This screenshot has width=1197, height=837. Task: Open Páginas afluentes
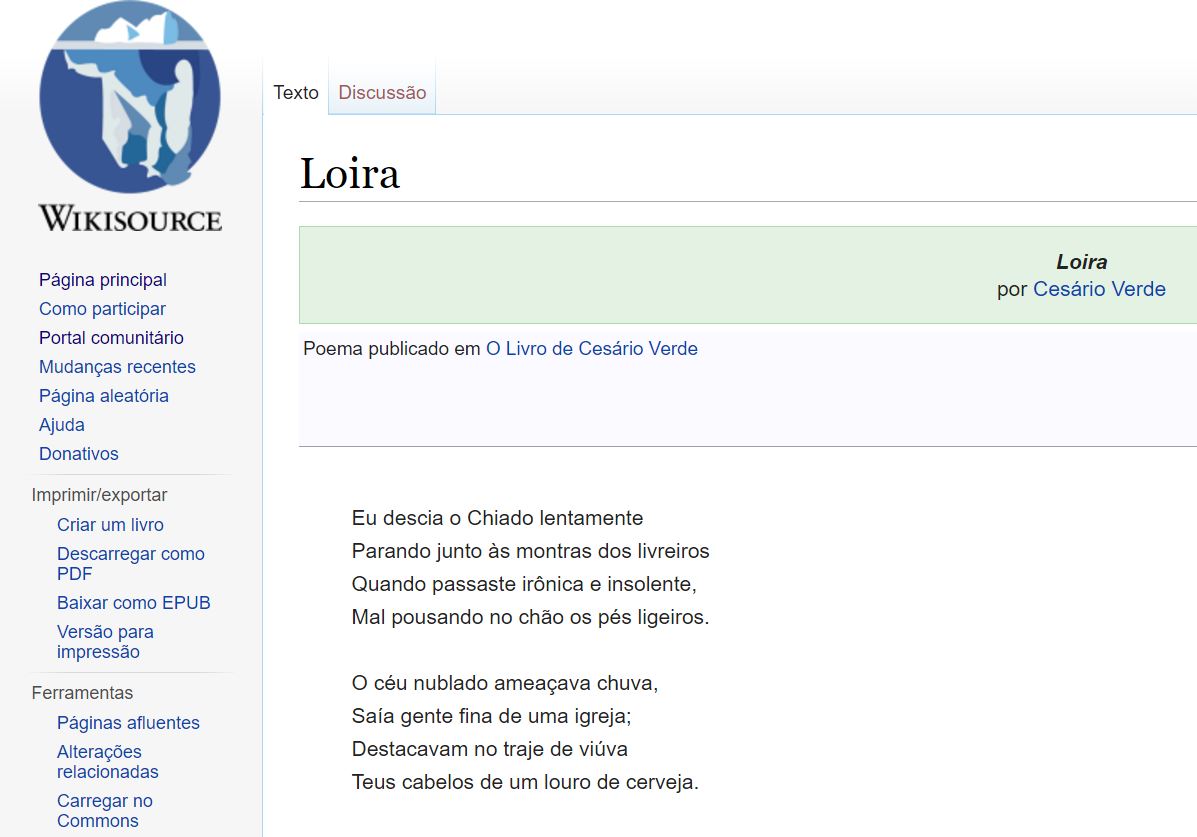click(x=128, y=722)
